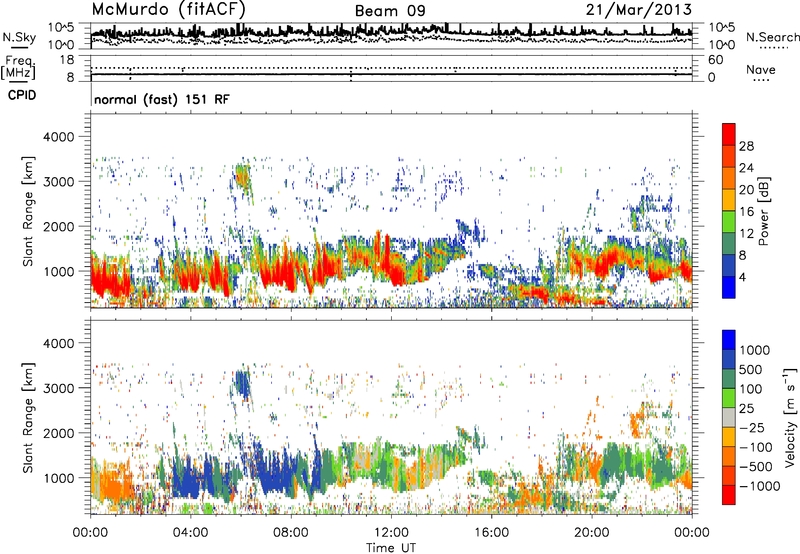Click the '1000' tick on Velocity scale
The width and height of the screenshot is (800, 554).
(754, 350)
